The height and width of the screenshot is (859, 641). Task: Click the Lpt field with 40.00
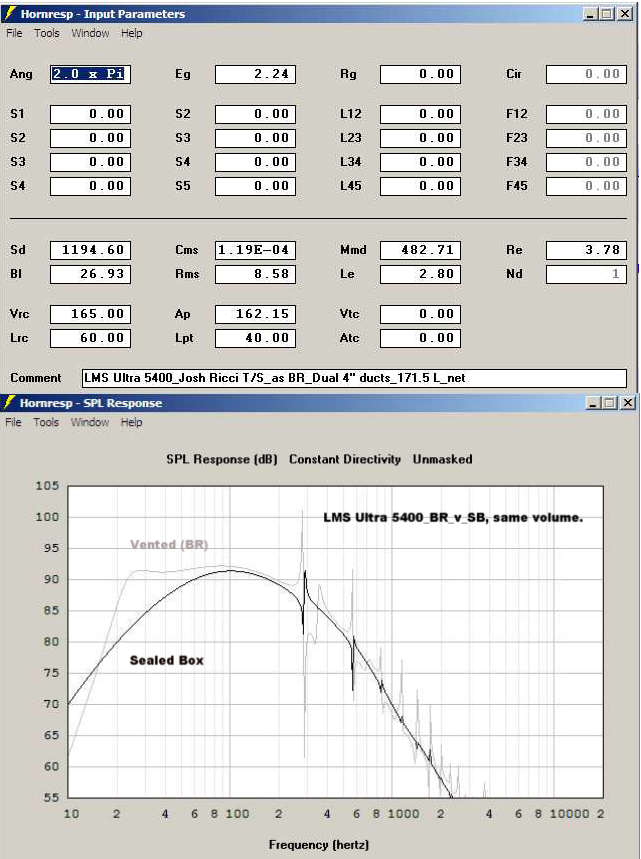[255, 339]
